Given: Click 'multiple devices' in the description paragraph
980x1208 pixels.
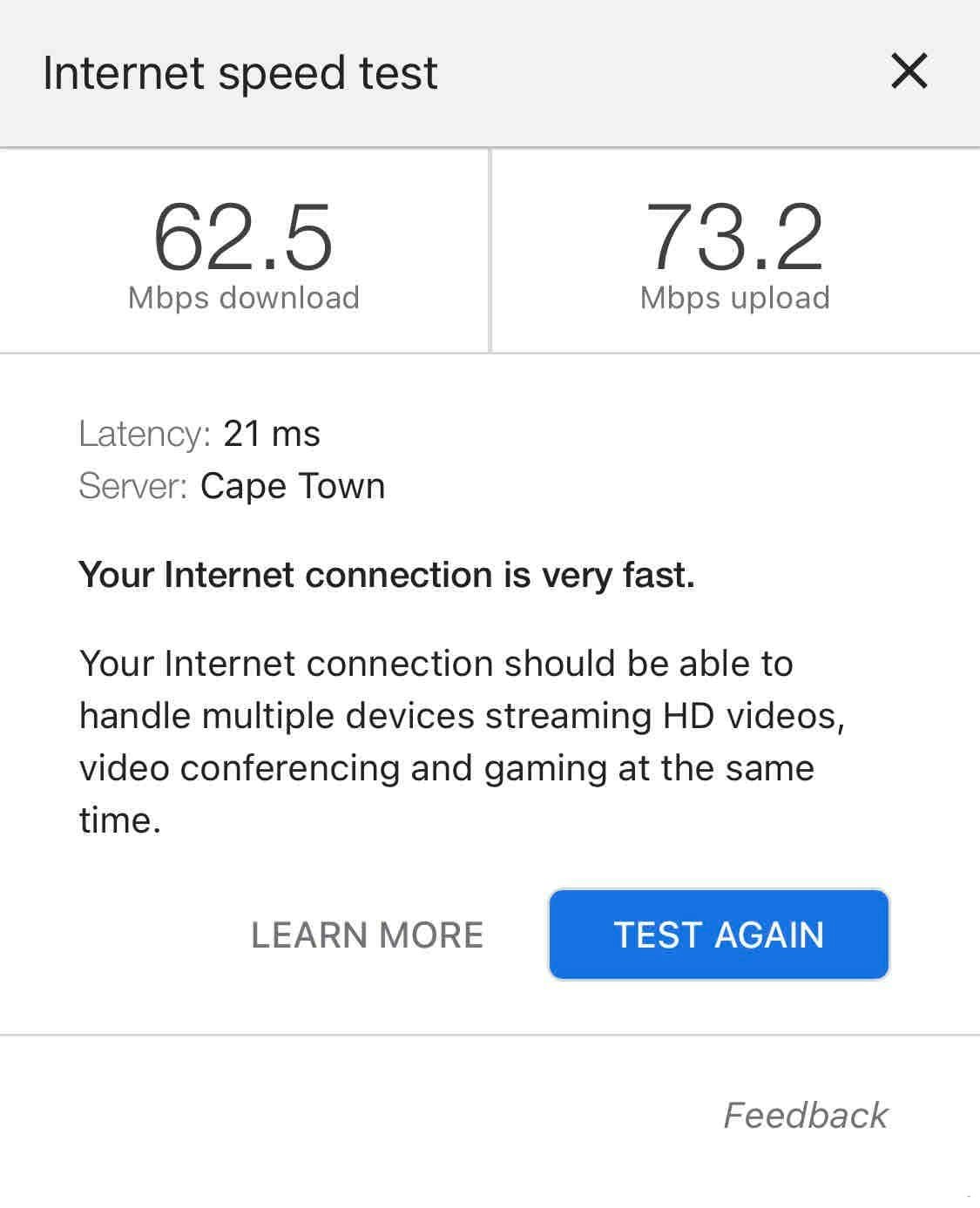Looking at the screenshot, I should coord(340,716).
